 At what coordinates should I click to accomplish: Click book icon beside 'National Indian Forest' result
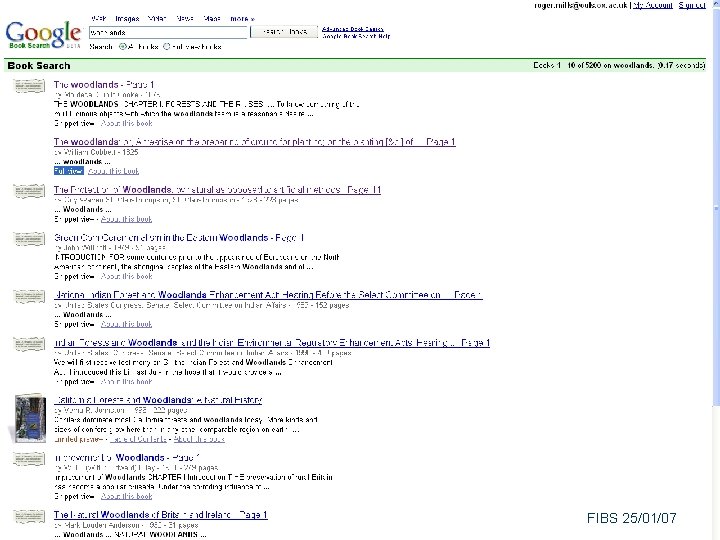pos(29,296)
